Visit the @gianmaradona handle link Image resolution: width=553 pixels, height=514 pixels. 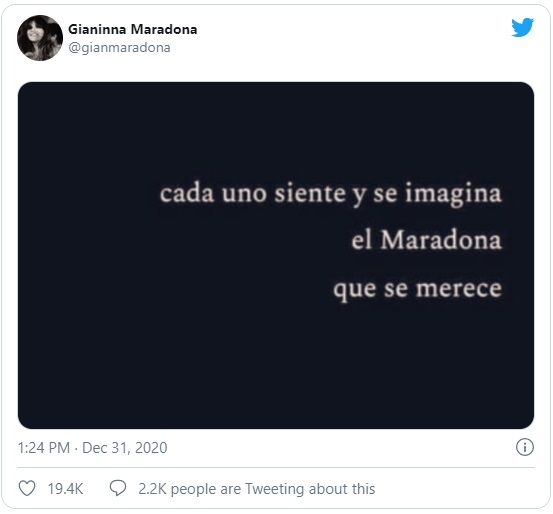coord(119,48)
